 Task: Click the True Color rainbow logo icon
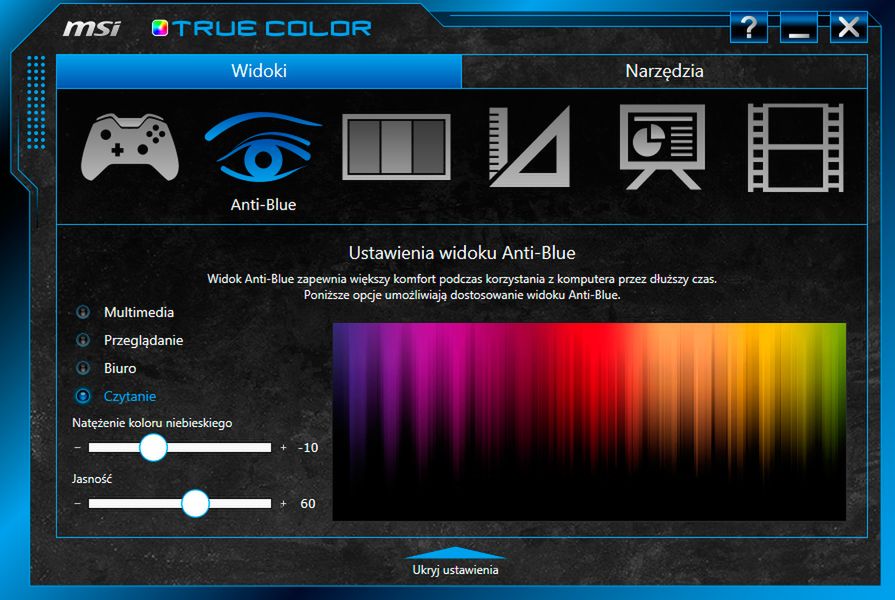click(x=160, y=28)
